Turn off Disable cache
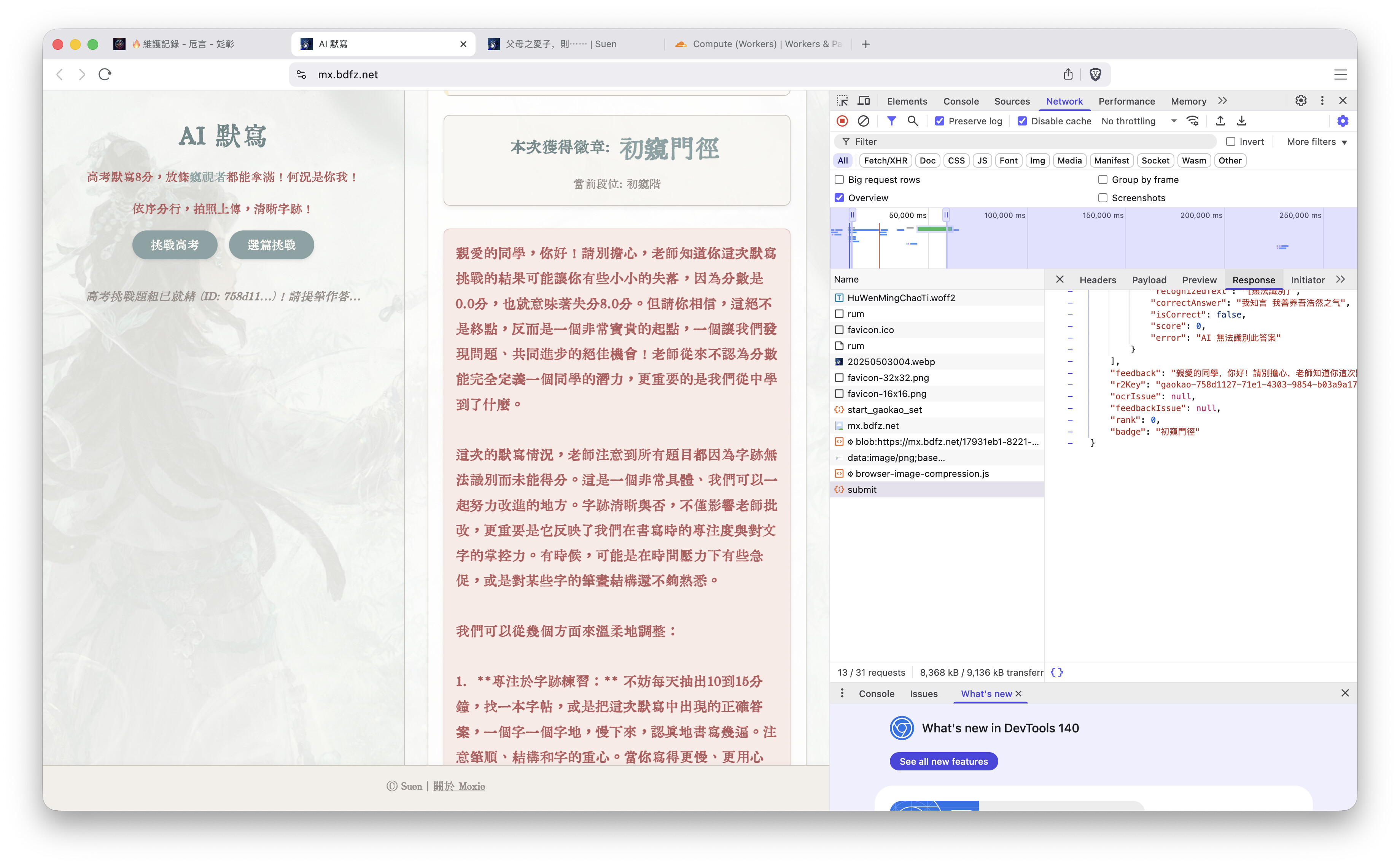This screenshot has width=1400, height=867. (x=1022, y=121)
